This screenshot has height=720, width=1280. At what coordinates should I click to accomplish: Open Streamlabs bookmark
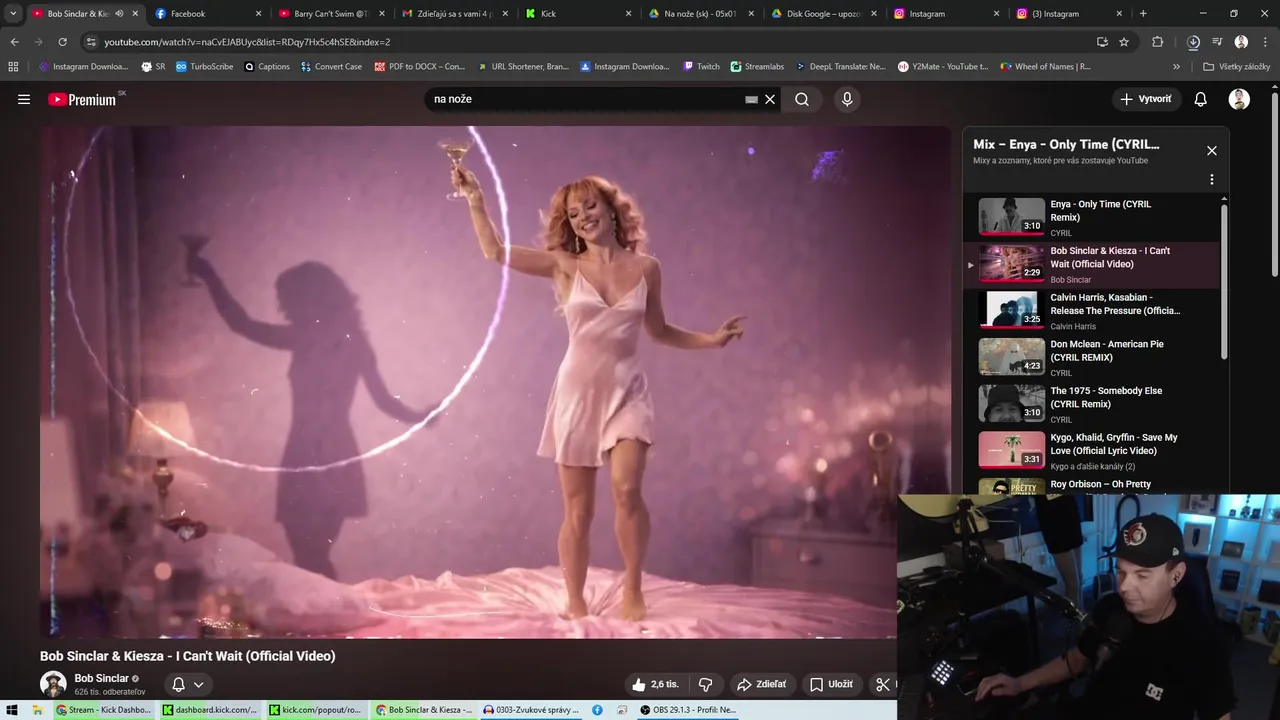[757, 67]
